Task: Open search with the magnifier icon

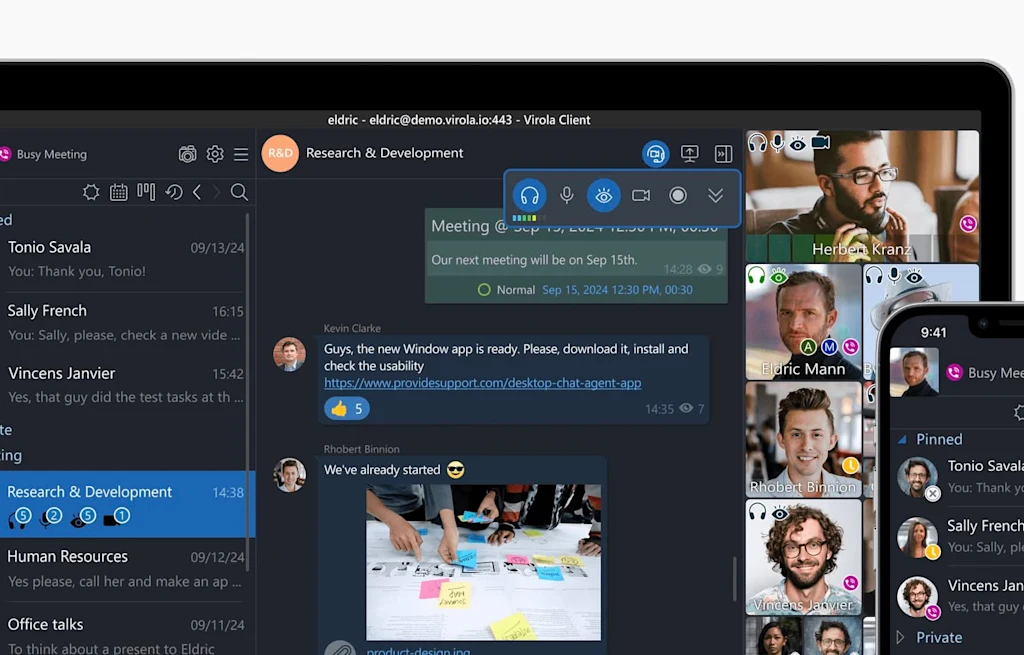Action: pyautogui.click(x=240, y=192)
